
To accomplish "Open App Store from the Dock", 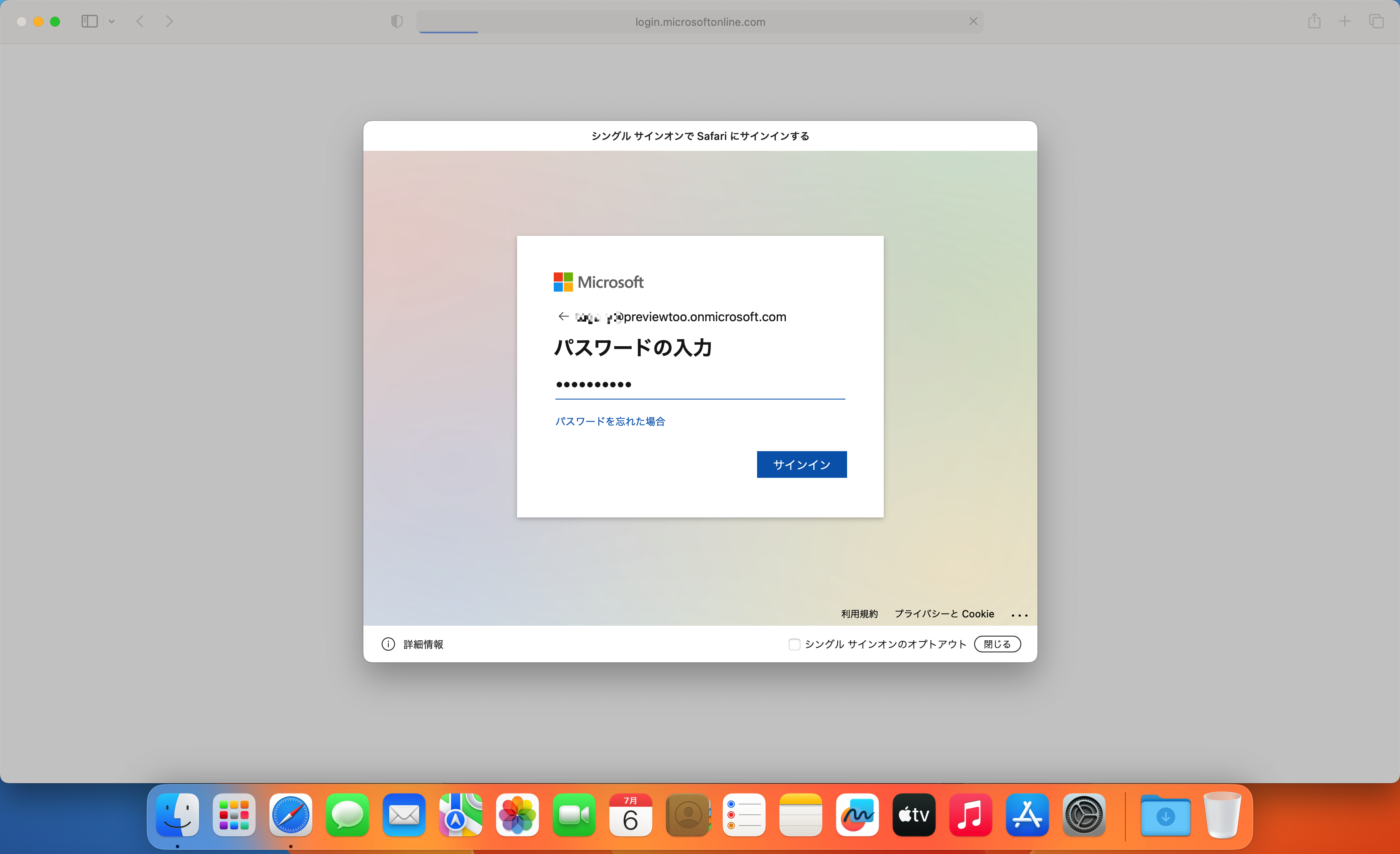I will tap(1027, 815).
